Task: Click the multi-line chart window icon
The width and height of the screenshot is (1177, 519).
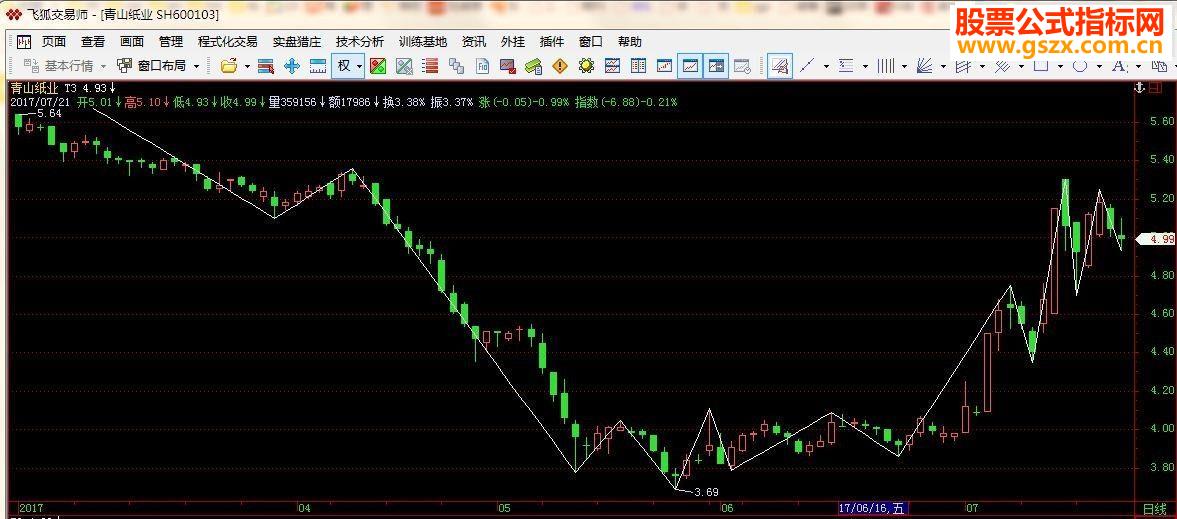Action: click(x=613, y=66)
